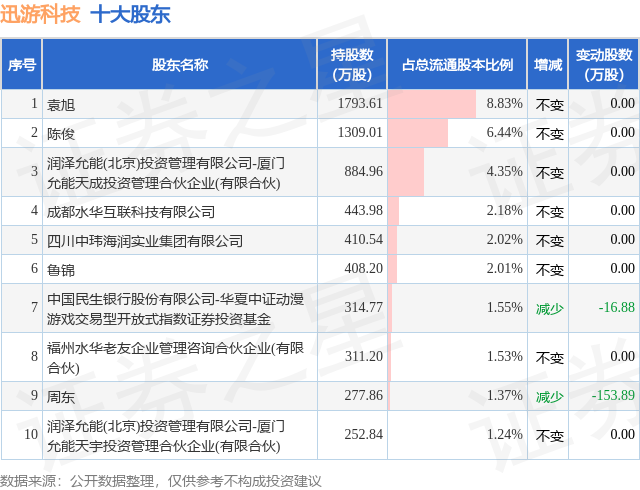
Task: Click the change value -153.89
Action: [613, 395]
